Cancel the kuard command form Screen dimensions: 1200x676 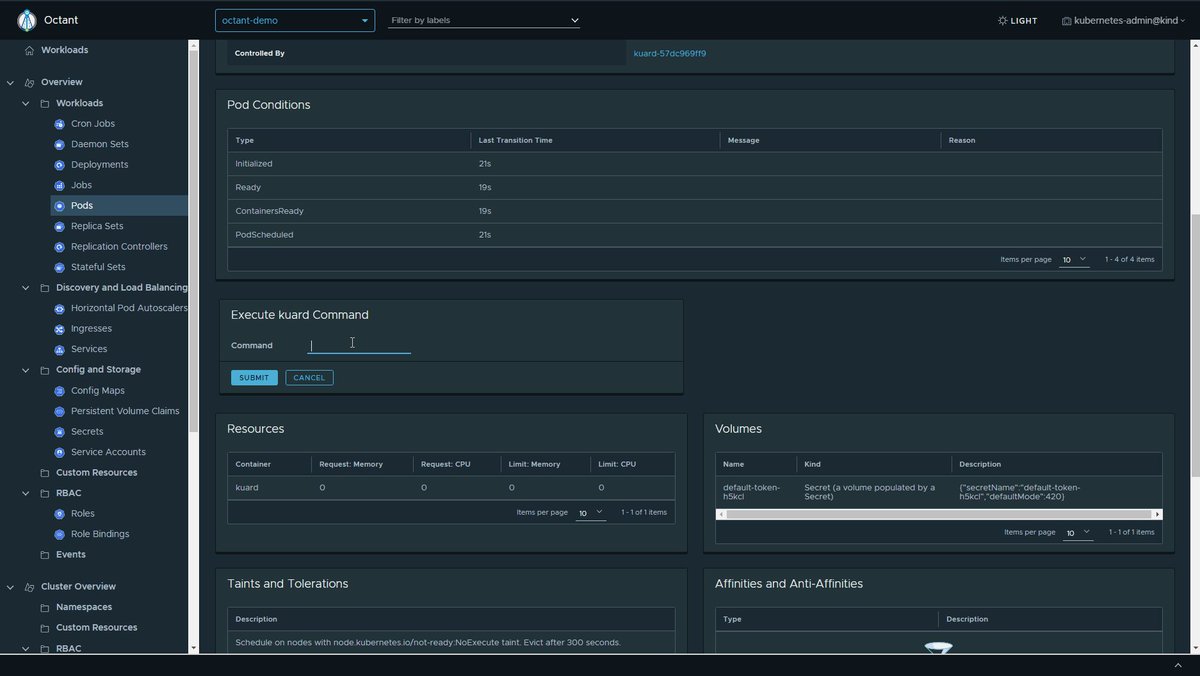pos(309,378)
